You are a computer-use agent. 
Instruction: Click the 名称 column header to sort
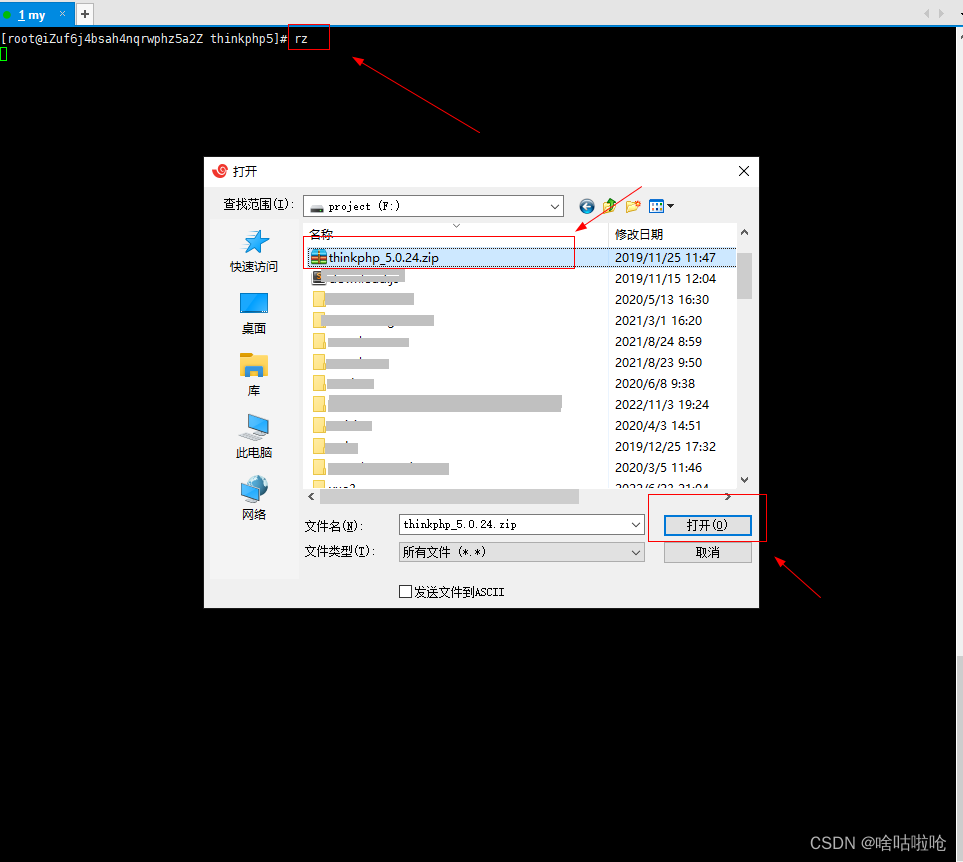[320, 232]
